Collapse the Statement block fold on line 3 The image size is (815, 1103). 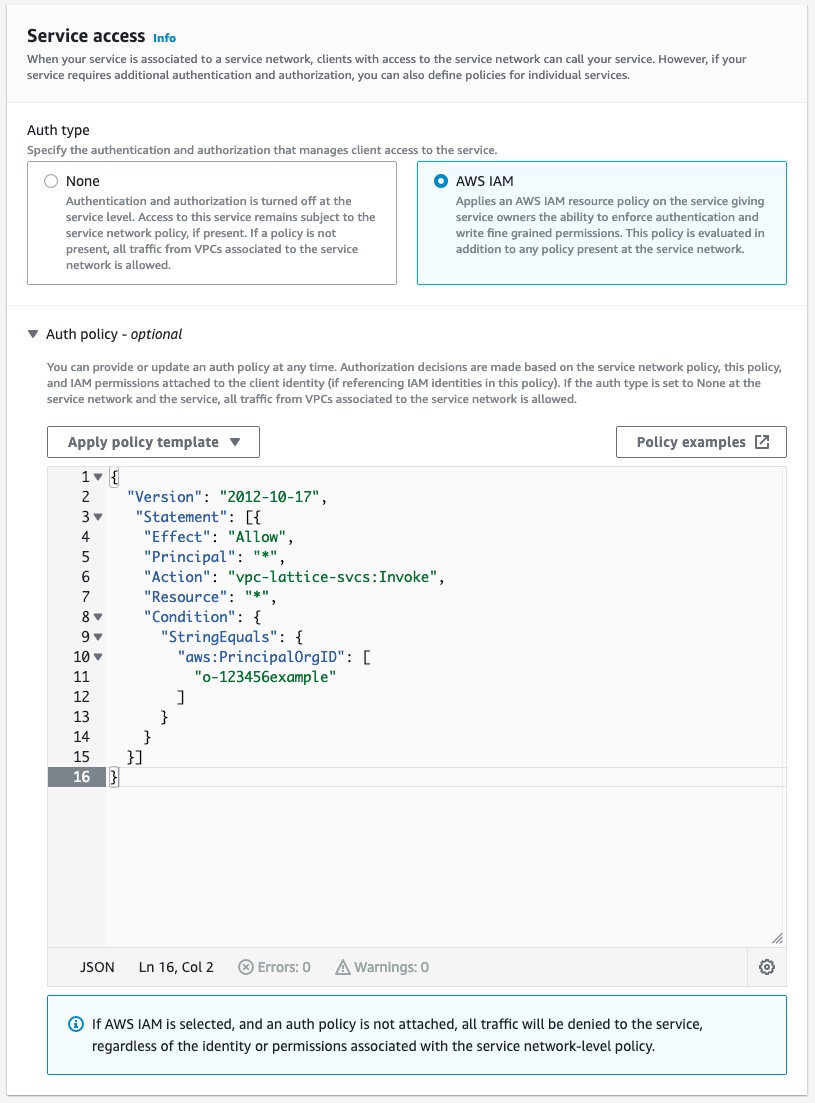coord(99,517)
